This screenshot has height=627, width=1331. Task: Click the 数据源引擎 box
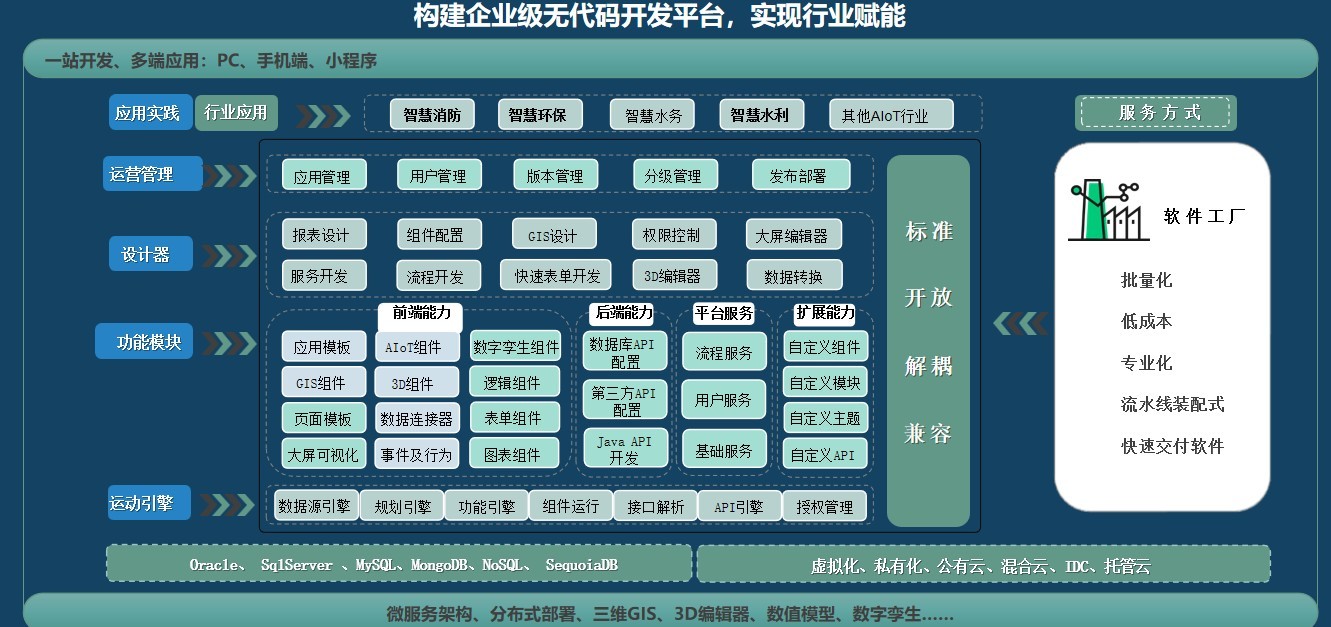[x=315, y=506]
